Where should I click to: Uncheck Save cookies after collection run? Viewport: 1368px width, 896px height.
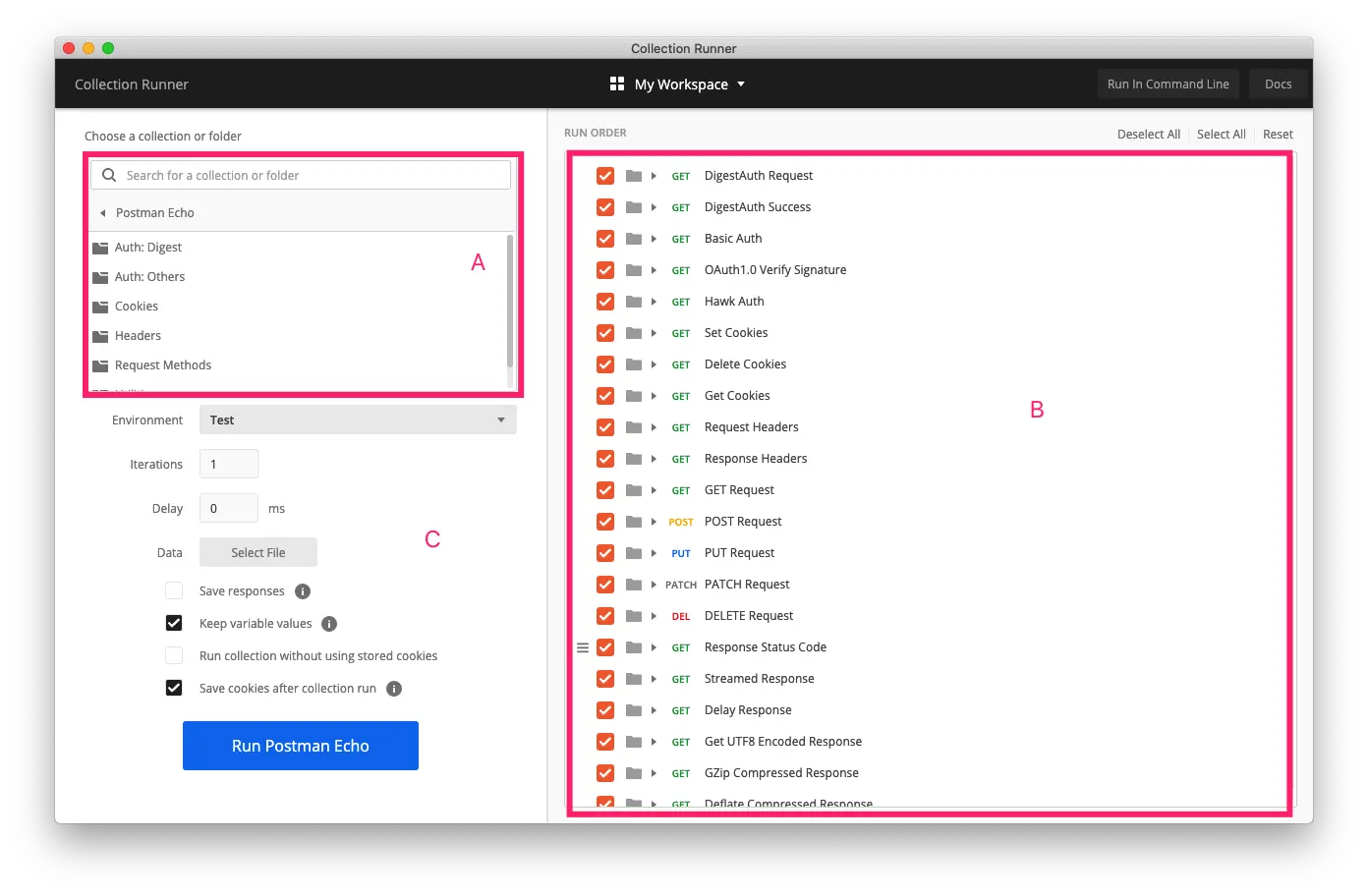coord(174,688)
